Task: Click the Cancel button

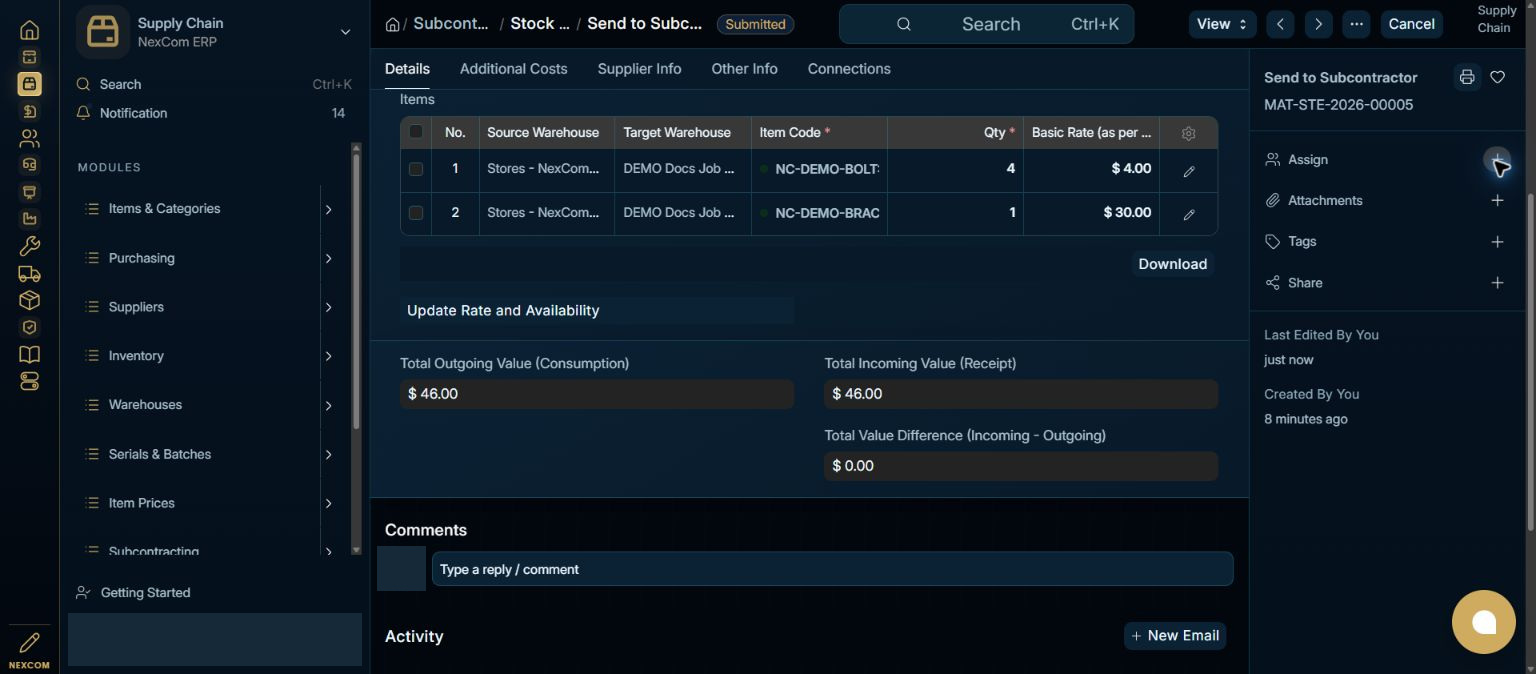Action: point(1411,24)
